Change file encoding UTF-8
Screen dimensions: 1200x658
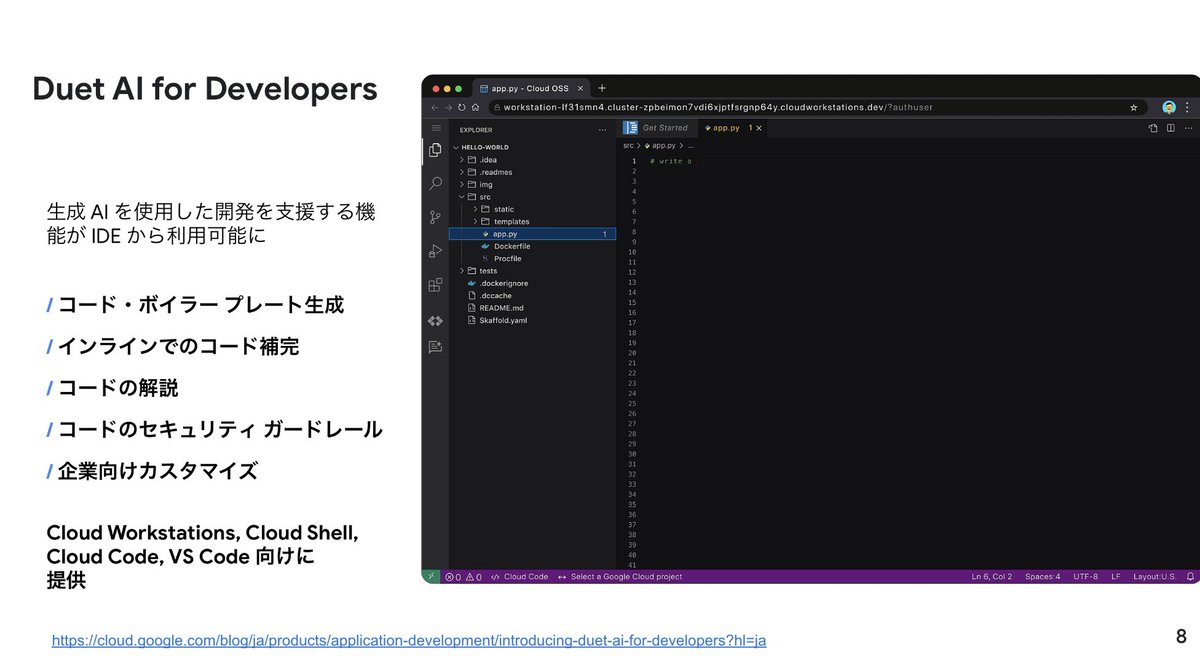coord(1085,577)
